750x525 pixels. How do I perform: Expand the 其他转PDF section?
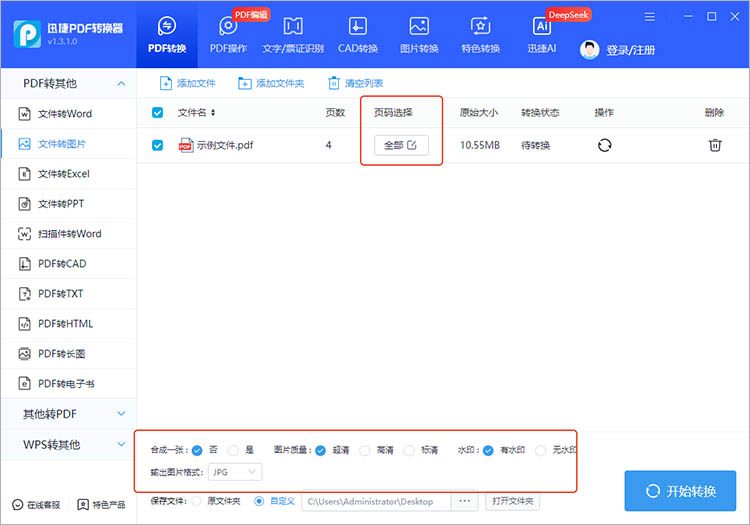click(121, 414)
